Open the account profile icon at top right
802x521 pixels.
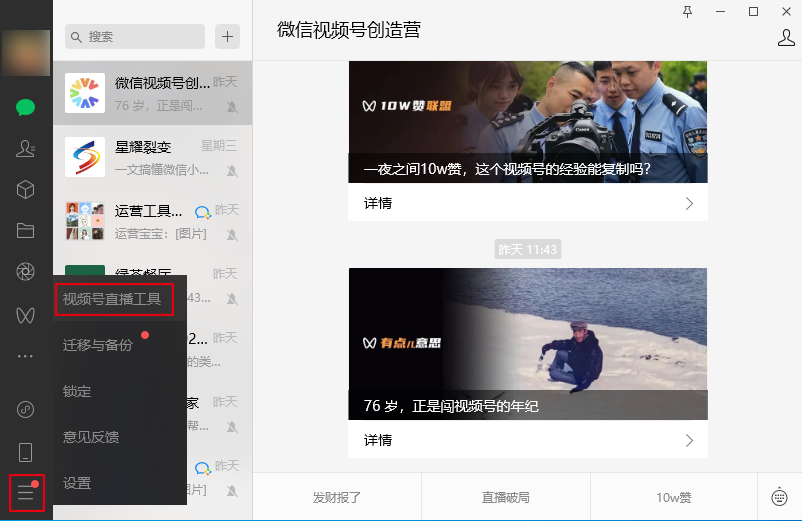coord(786,38)
